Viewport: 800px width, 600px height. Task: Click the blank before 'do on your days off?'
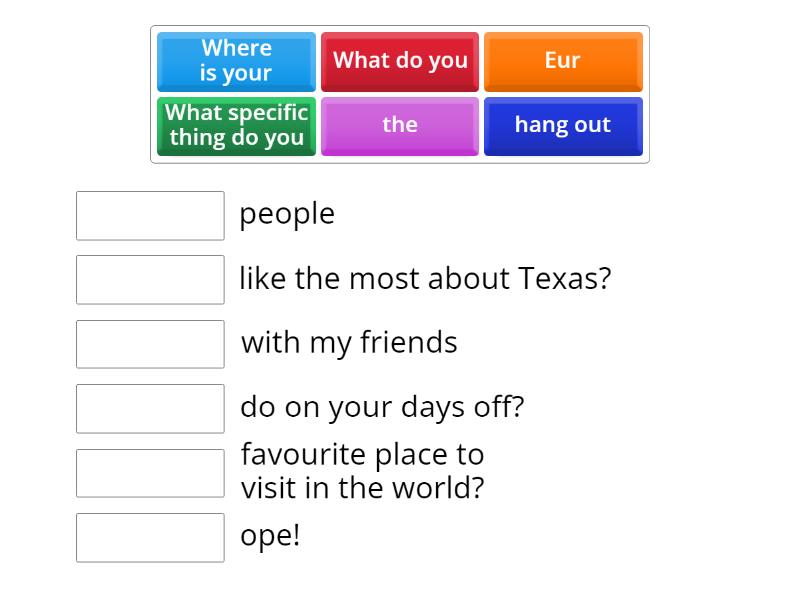tap(150, 409)
